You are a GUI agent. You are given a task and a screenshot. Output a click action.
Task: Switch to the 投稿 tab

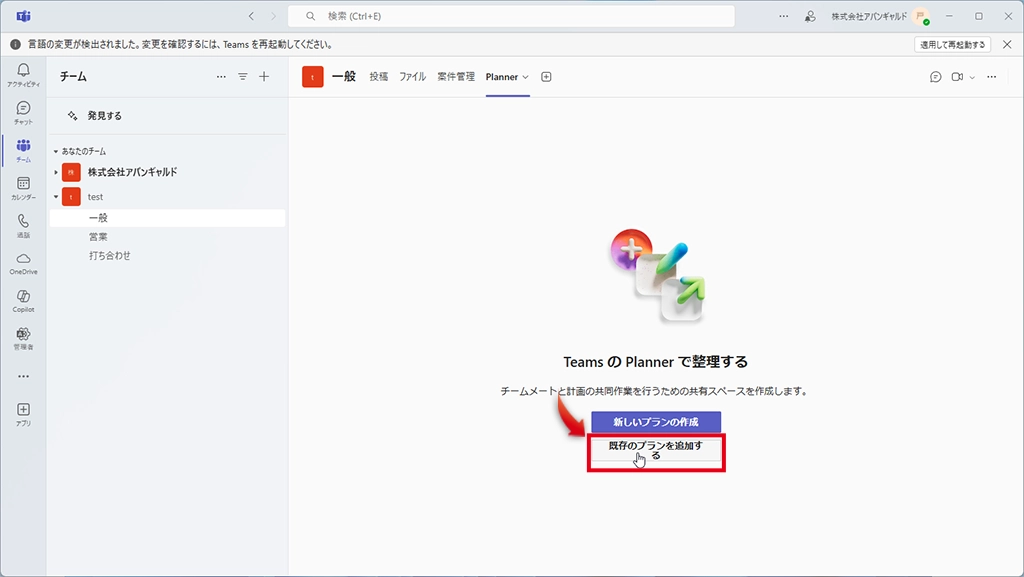point(379,77)
